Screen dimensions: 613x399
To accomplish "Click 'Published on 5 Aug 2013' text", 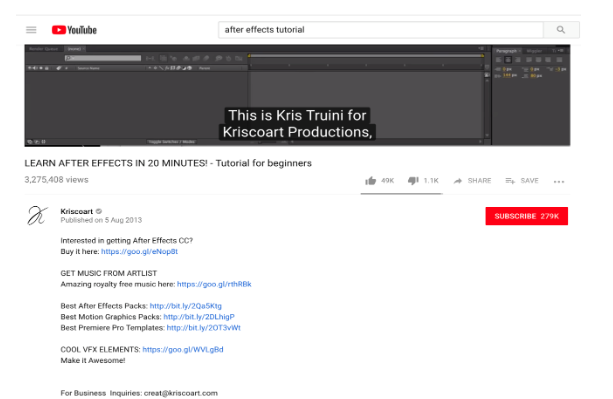I will (x=101, y=220).
